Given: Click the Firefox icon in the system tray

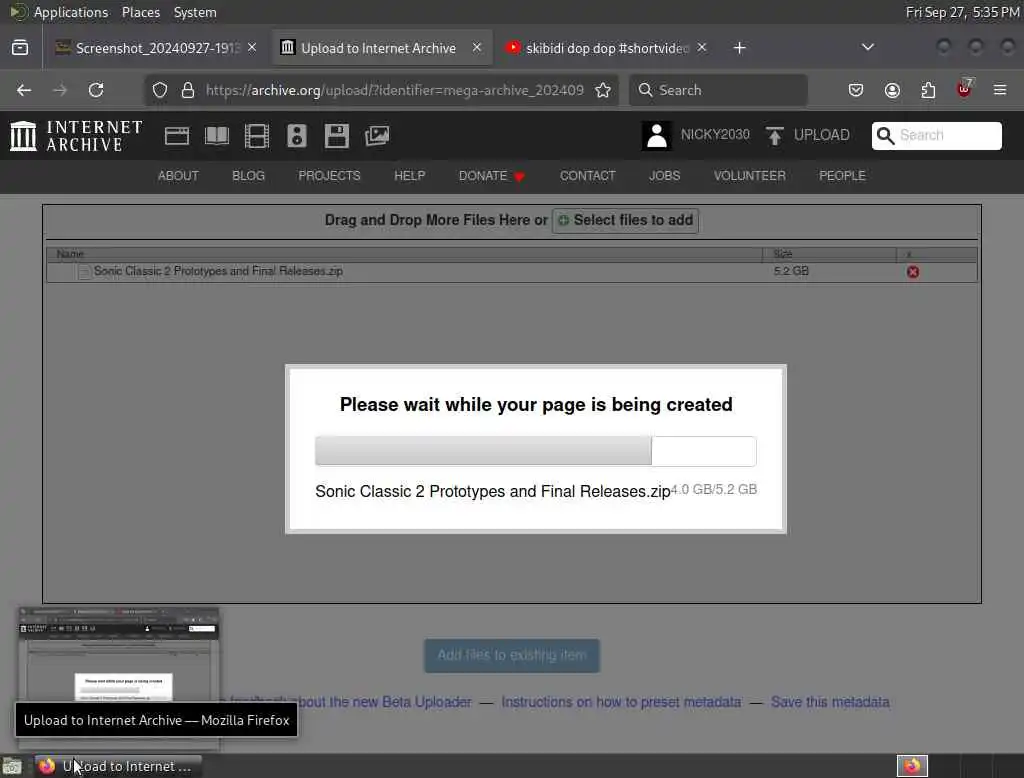Looking at the screenshot, I should point(912,766).
